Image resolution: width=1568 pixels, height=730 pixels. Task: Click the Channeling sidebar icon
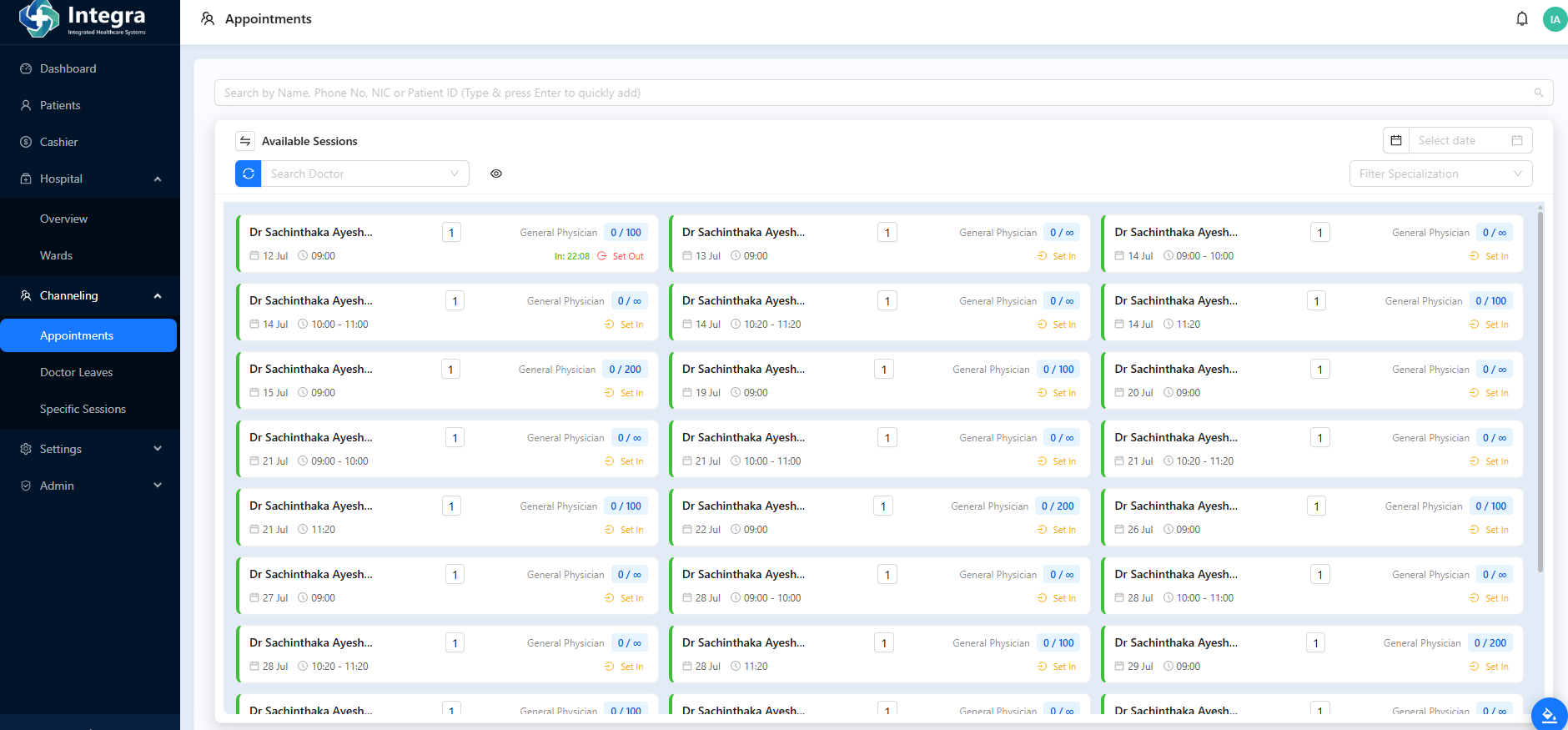coord(26,295)
